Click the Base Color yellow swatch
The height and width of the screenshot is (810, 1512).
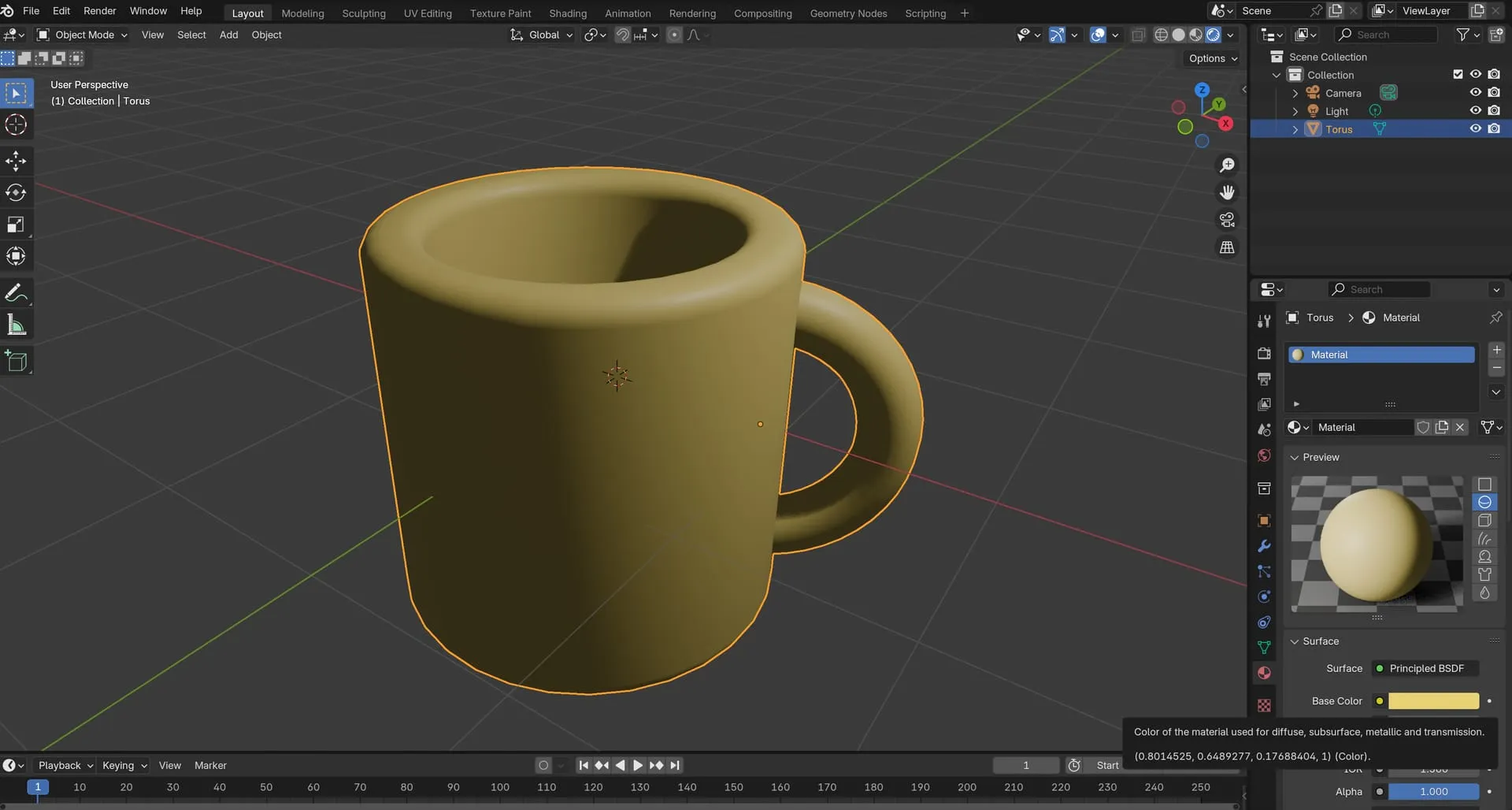pos(1432,701)
